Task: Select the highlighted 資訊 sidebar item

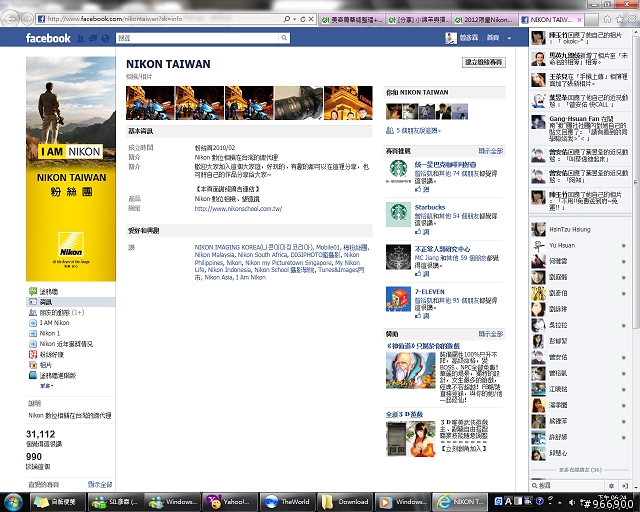Action: coord(71,302)
